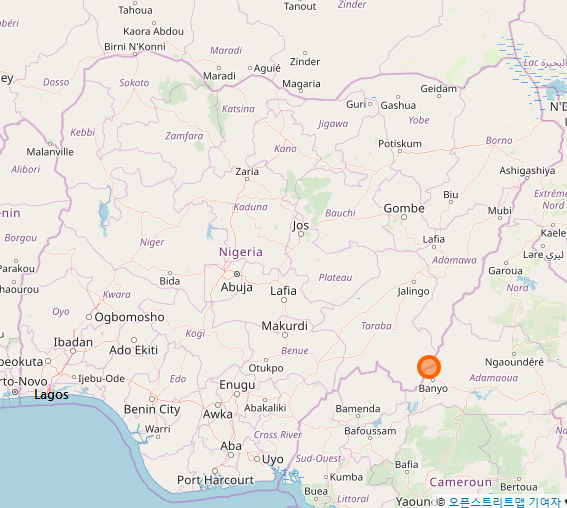This screenshot has width=567, height=508.
Task: Click the Ibadan city marker
Action: tap(73, 351)
